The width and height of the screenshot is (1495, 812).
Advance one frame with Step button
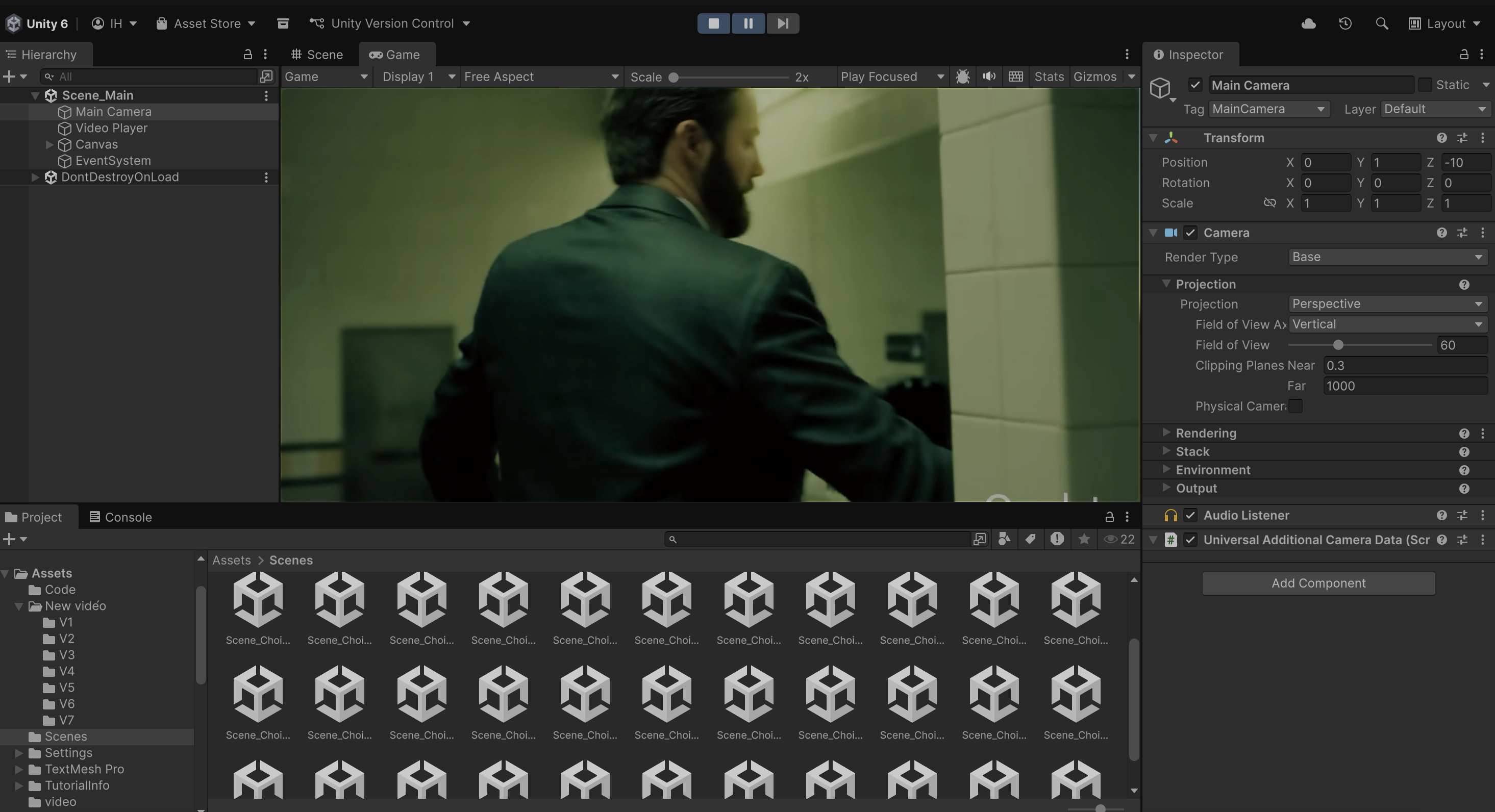click(783, 23)
